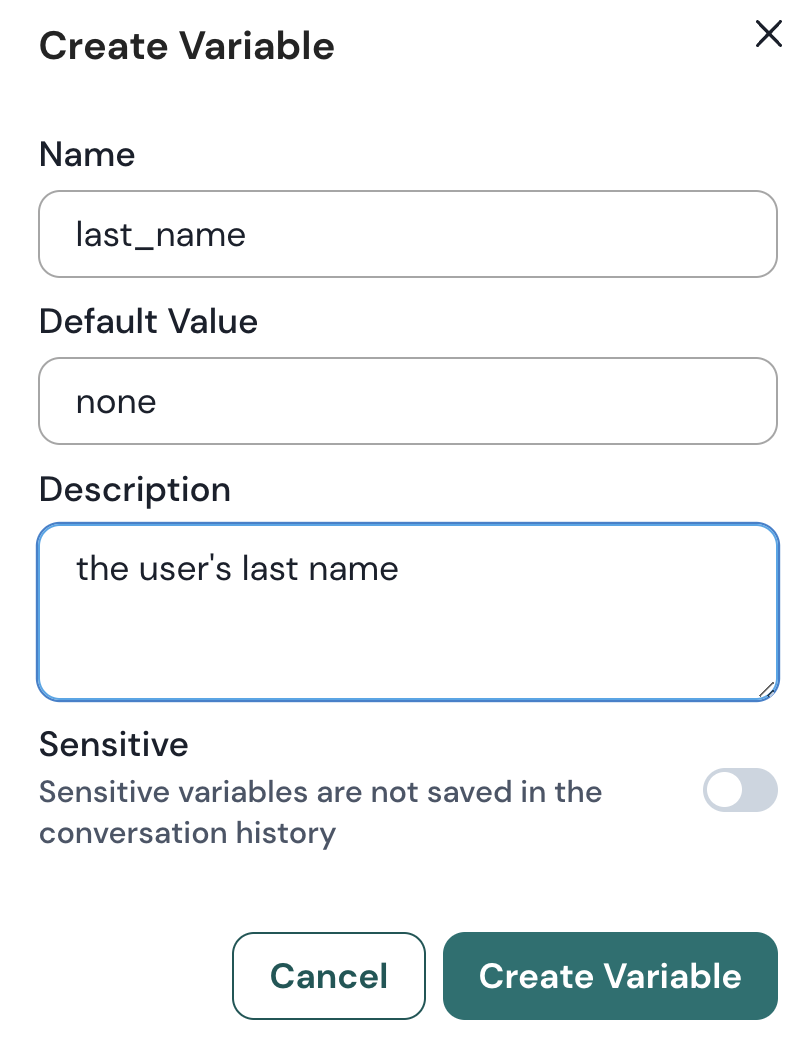Image resolution: width=802 pixels, height=1038 pixels.
Task: Click the Name field label
Action: tap(87, 154)
